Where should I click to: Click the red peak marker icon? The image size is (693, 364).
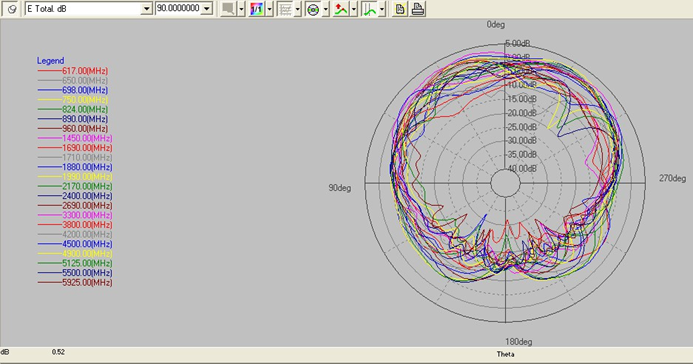coord(341,9)
